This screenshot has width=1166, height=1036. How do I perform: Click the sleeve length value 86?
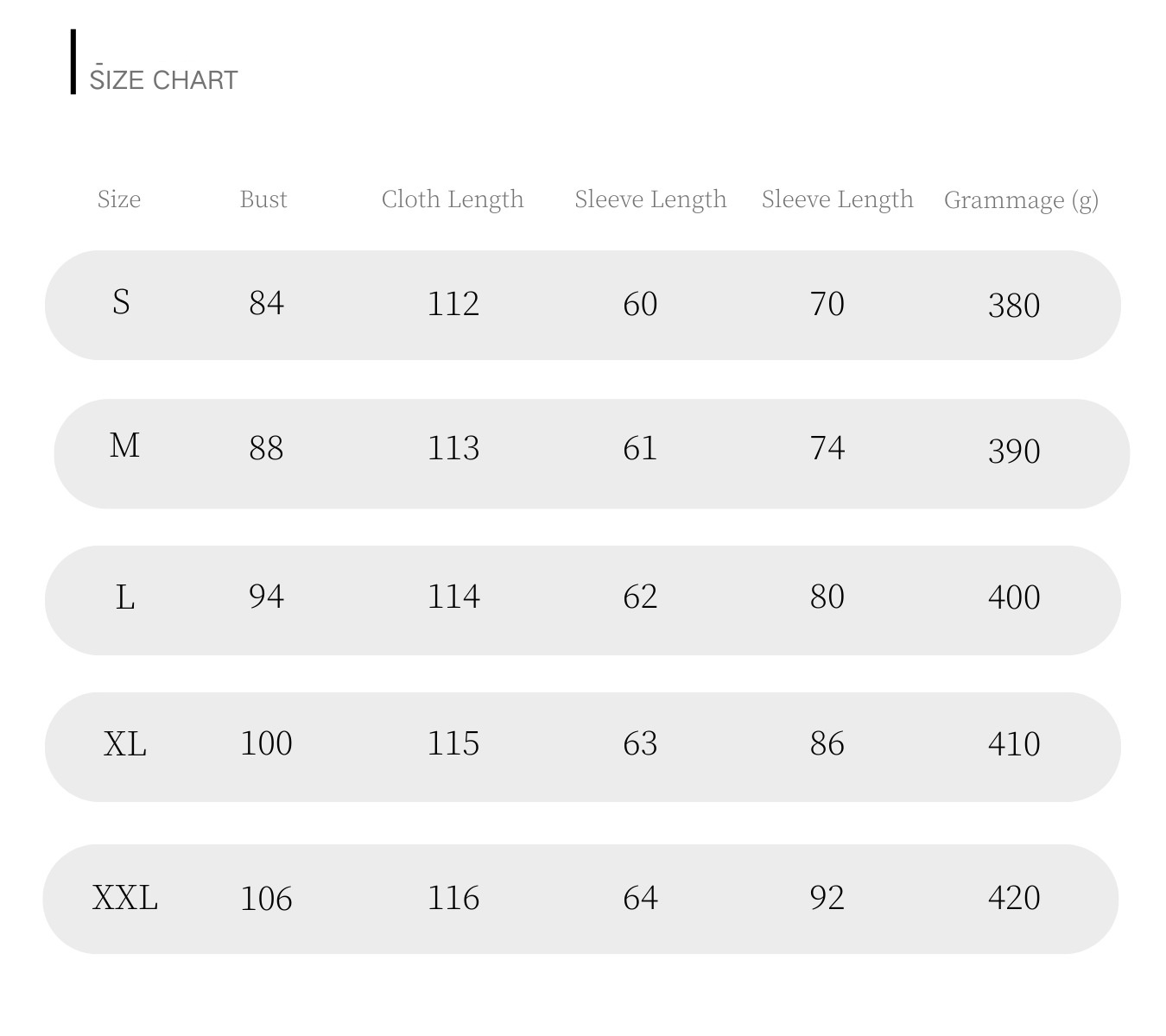coord(827,743)
